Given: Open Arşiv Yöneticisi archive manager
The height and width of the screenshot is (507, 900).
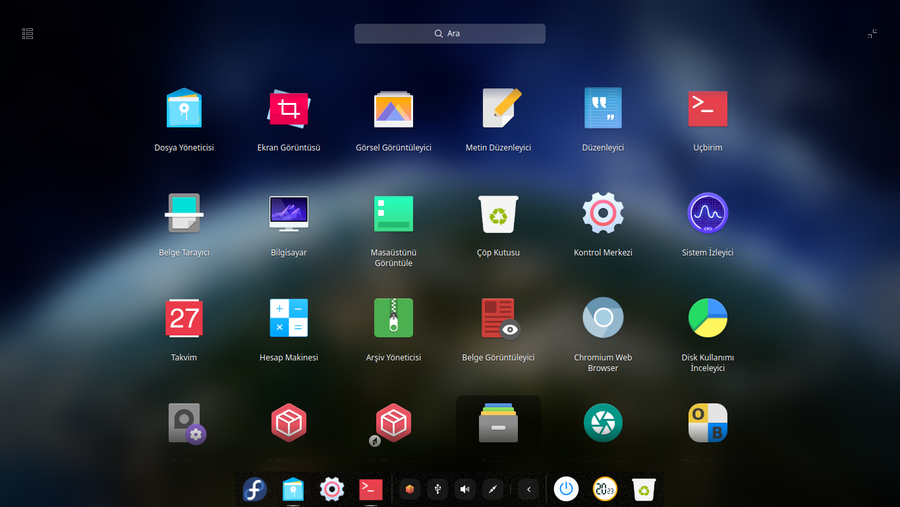Looking at the screenshot, I should click(x=393, y=318).
